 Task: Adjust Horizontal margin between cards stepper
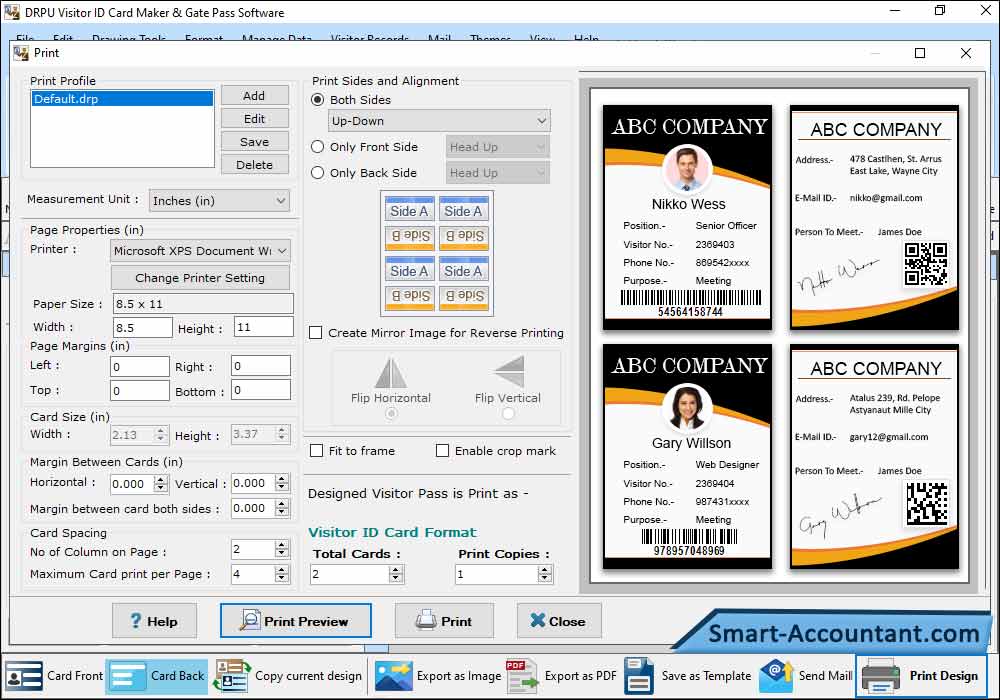pos(161,484)
